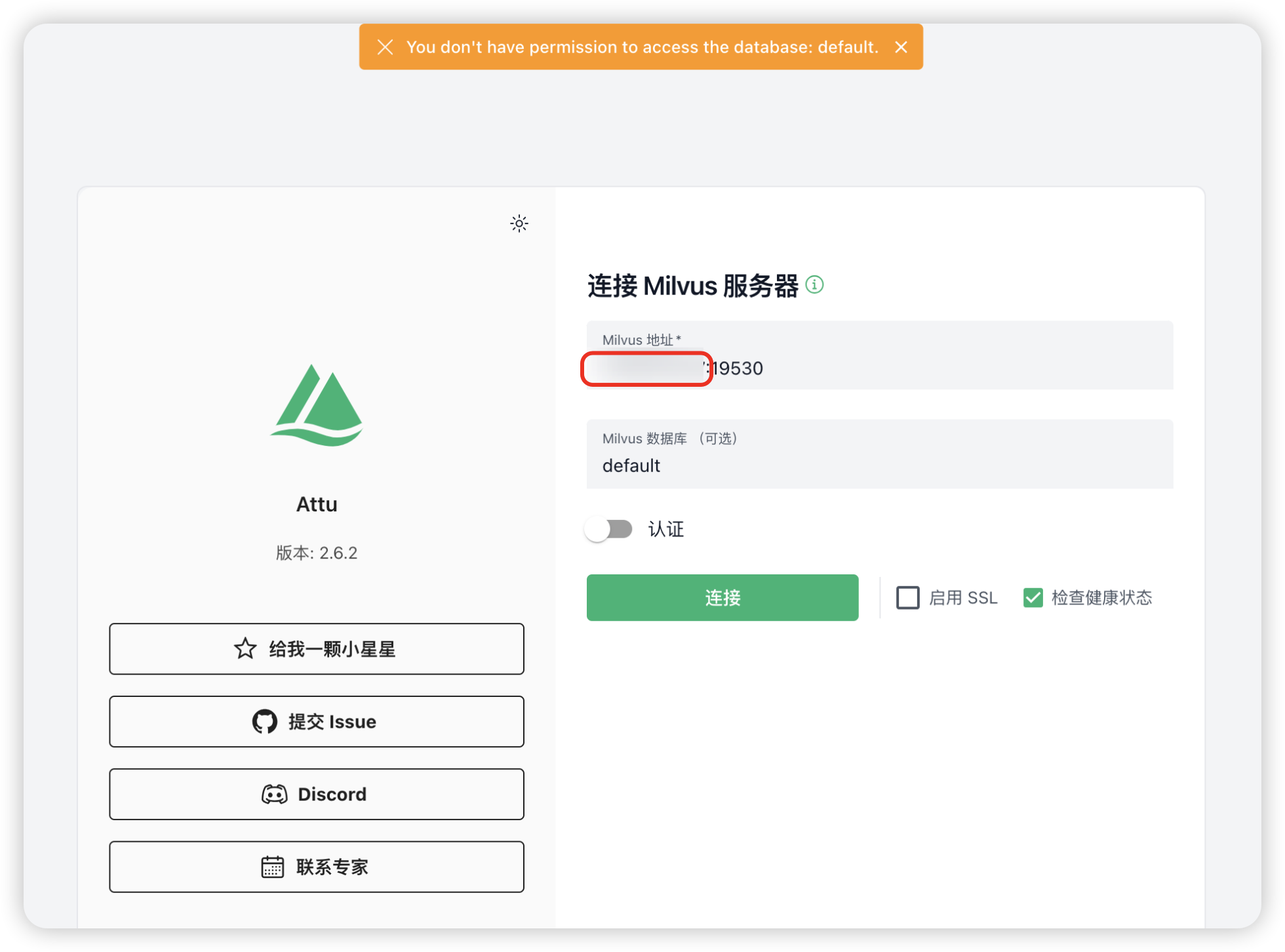Click the calendar icon in the 联系专家 button
The height and width of the screenshot is (952, 1285).
point(272,867)
